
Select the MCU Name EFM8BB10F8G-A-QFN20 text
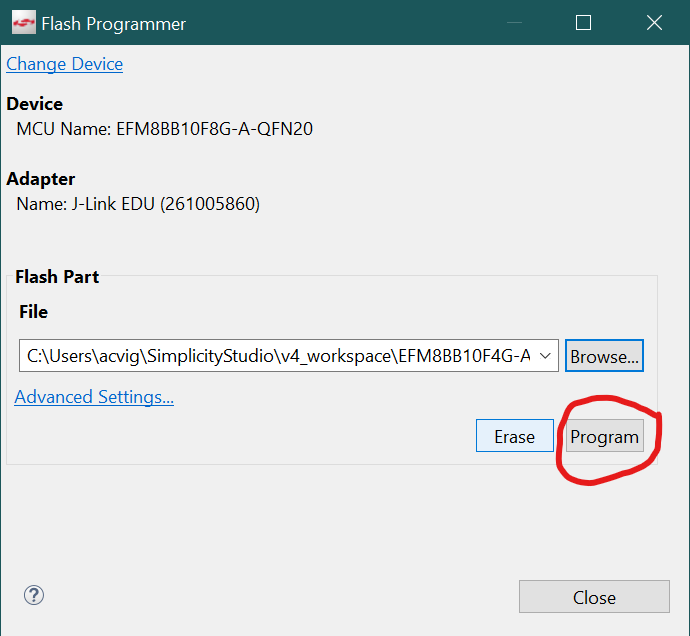pyautogui.click(x=165, y=129)
